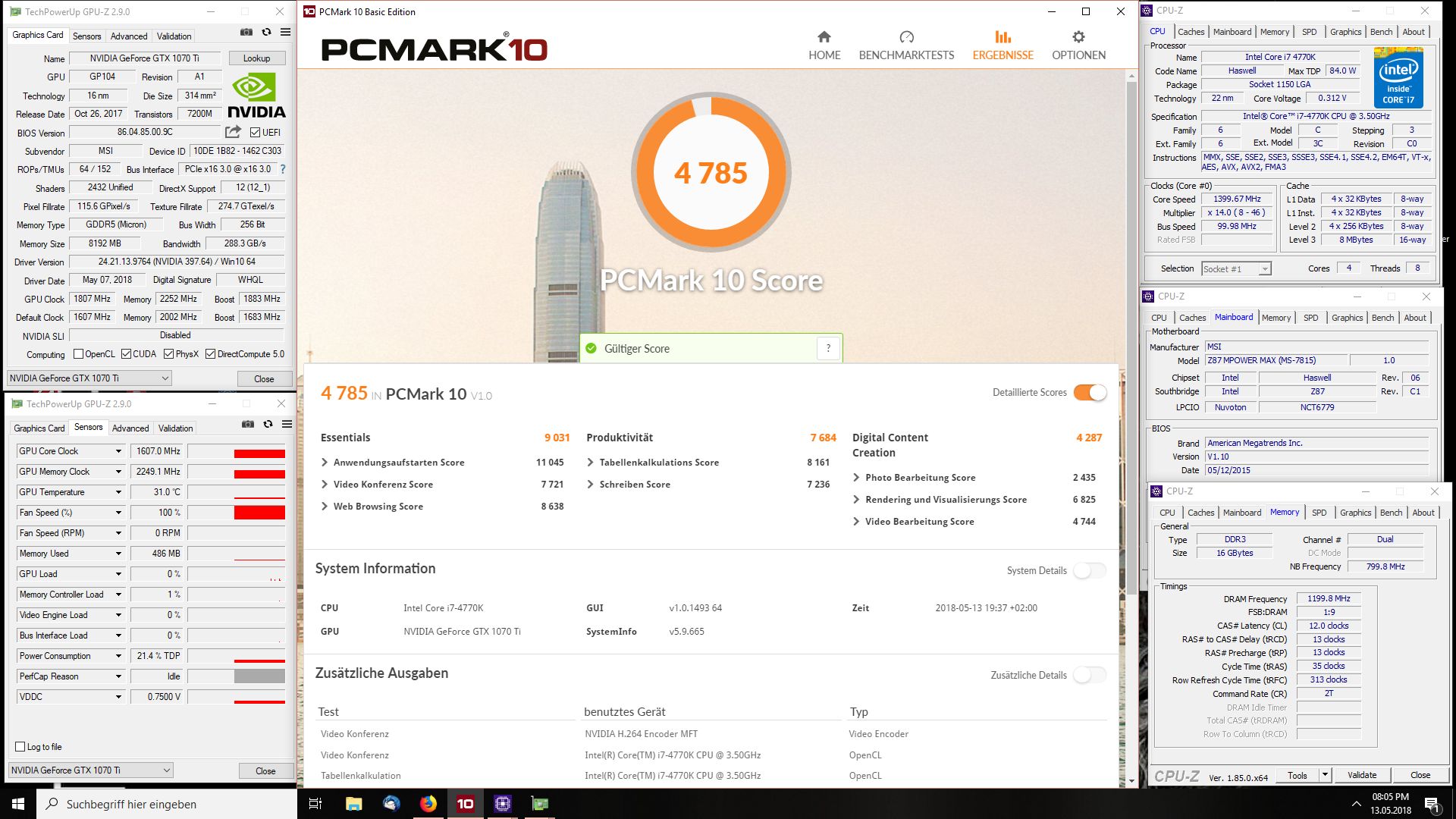
Task: Open Graphics tab in CPU-Z Memory window
Action: point(1355,513)
